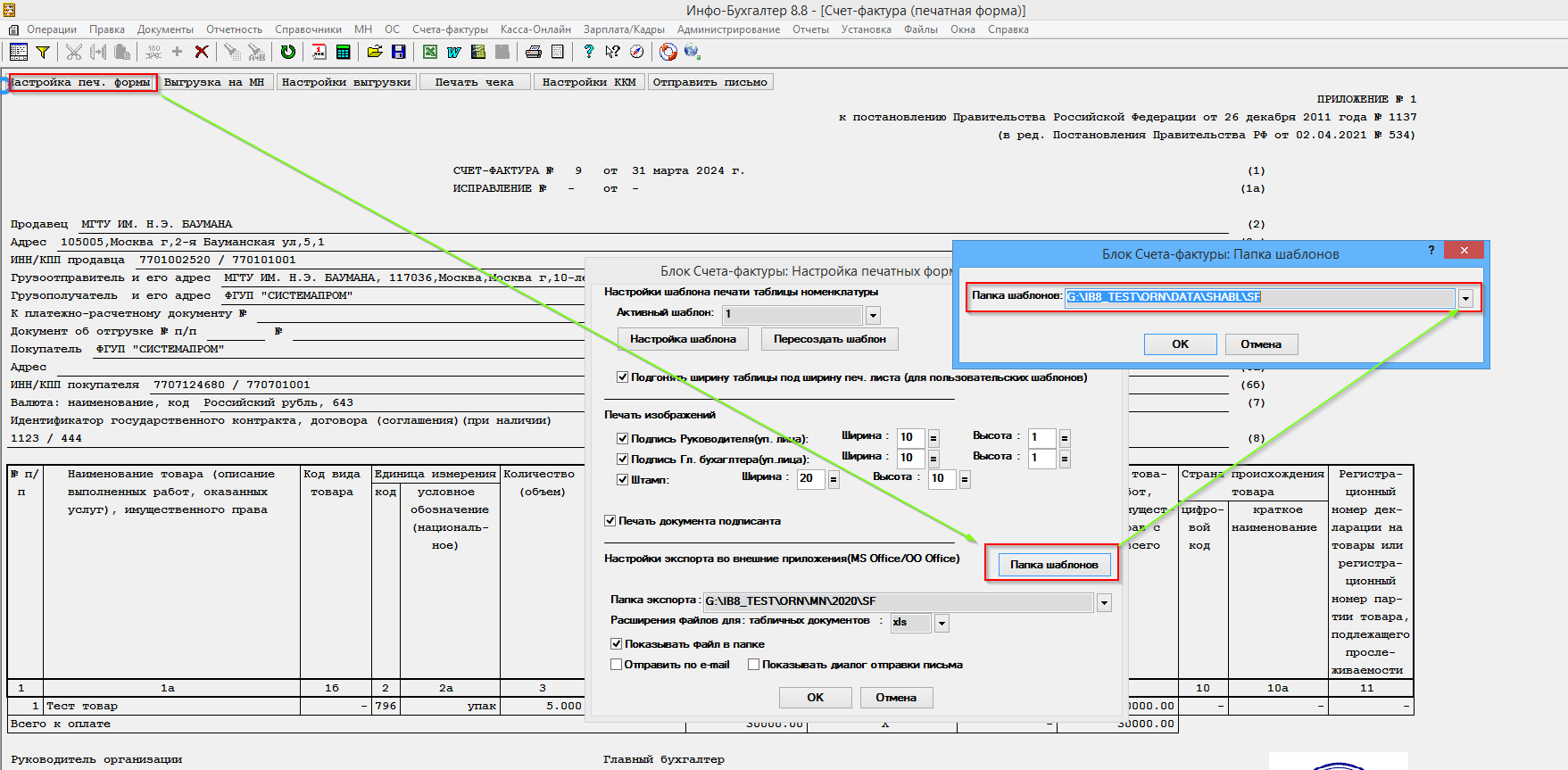Click the Печать чека button

click(x=475, y=82)
